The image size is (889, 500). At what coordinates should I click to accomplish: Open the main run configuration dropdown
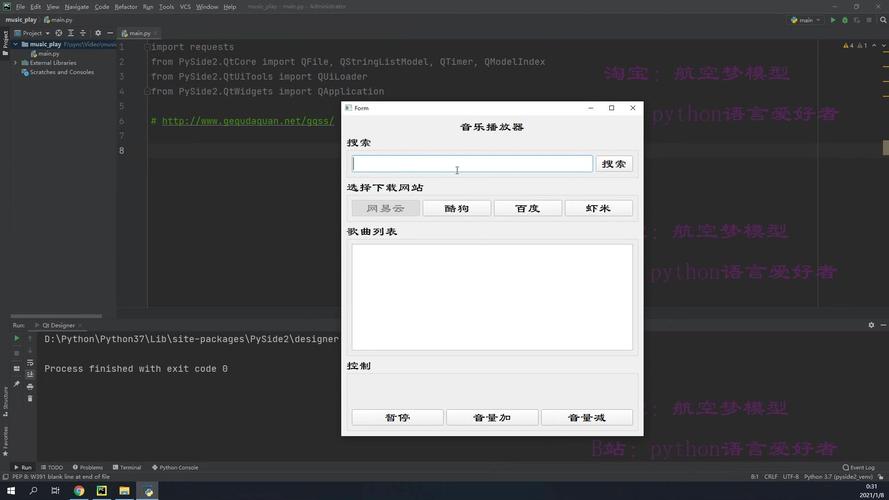(806, 20)
